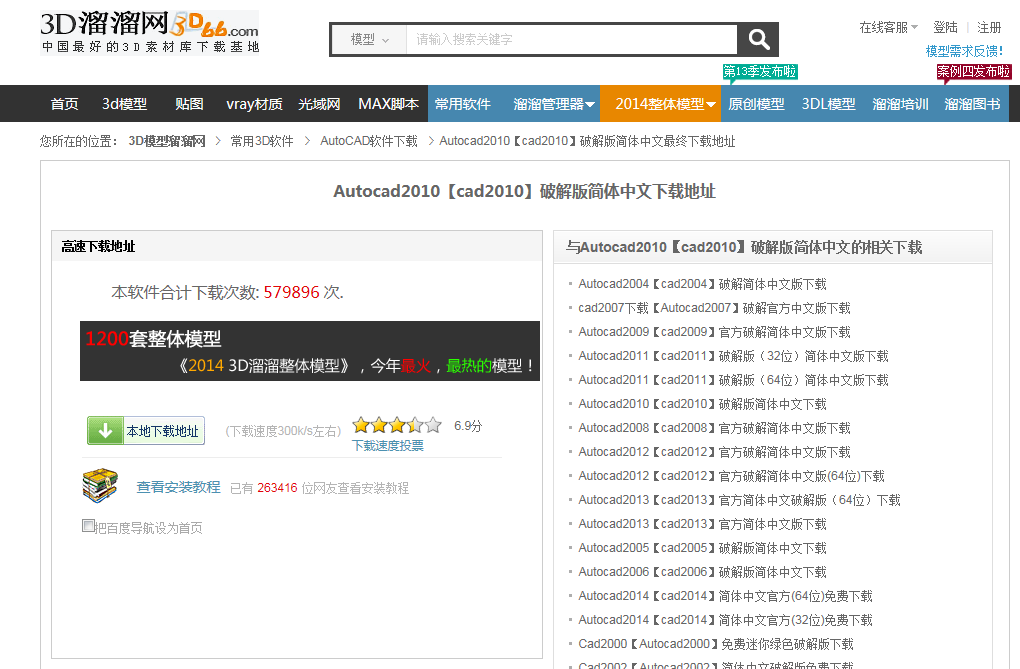This screenshot has height=669, width=1020.
Task: Expand the 溜溜管理器 nav dropdown
Action: pyautogui.click(x=554, y=104)
